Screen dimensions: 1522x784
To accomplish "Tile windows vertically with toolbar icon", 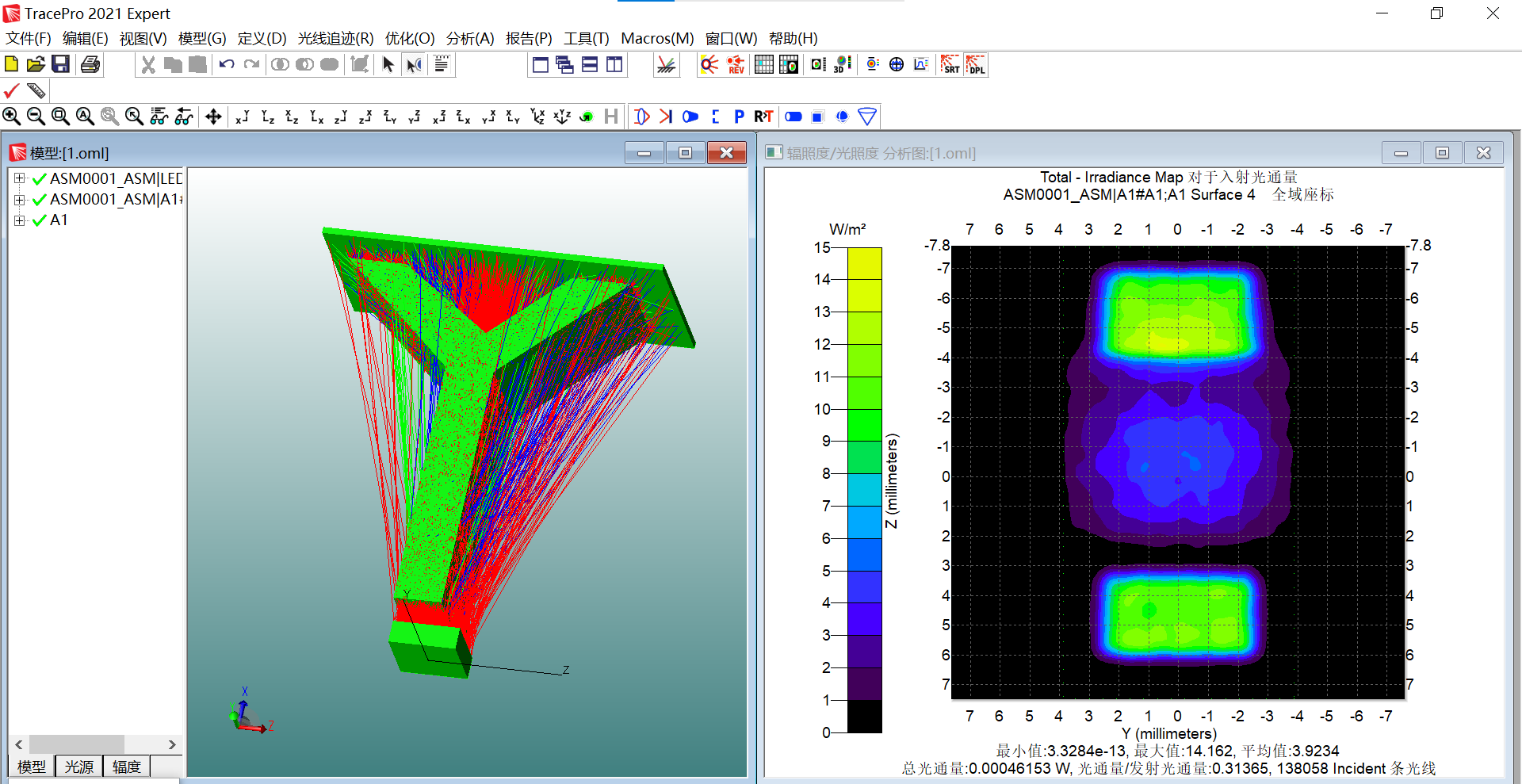I will [614, 64].
